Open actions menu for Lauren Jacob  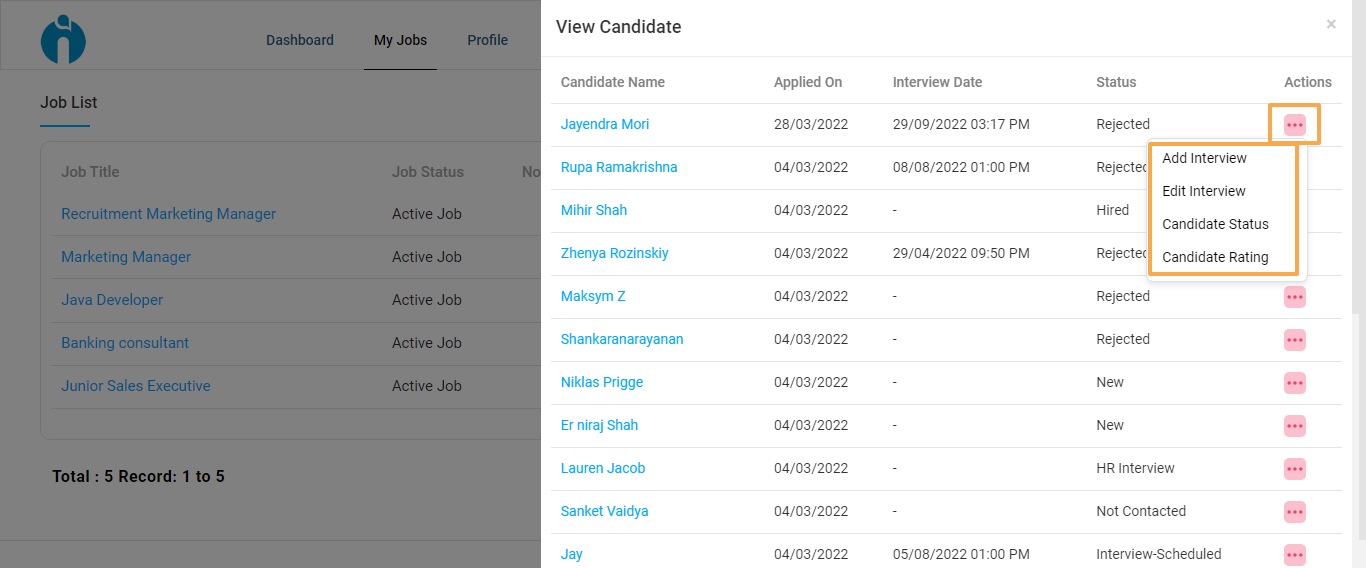click(x=1295, y=469)
